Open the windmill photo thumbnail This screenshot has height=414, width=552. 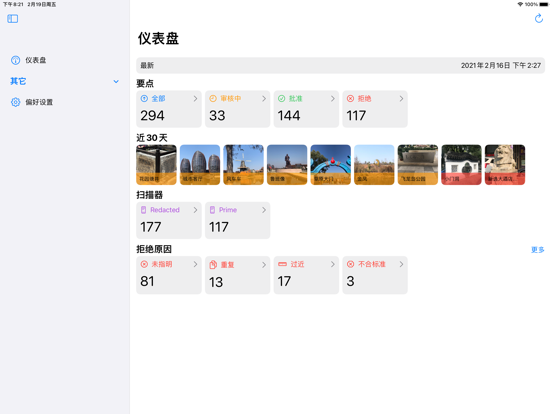tap(244, 165)
